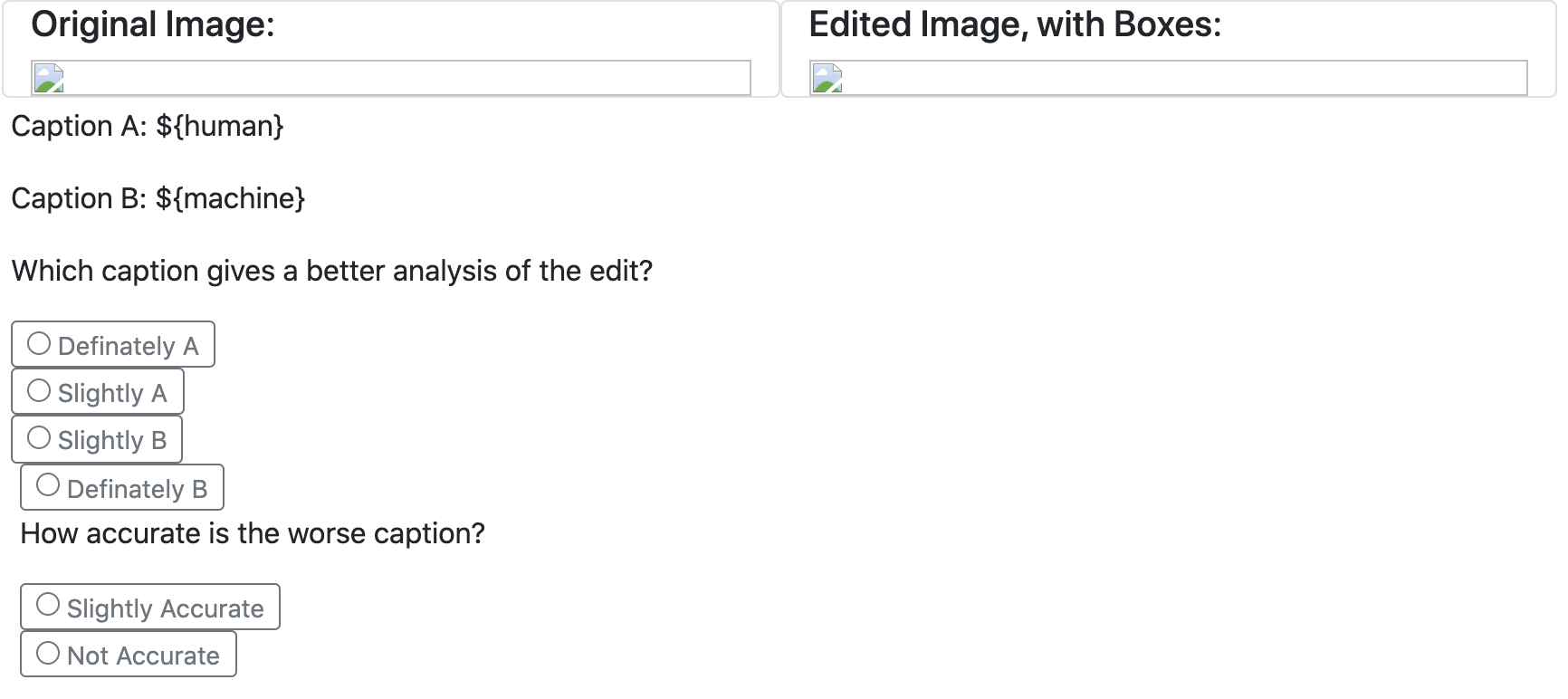Click the empty Edited Image placeholder frame
1568x699 pixels.
click(x=1169, y=78)
